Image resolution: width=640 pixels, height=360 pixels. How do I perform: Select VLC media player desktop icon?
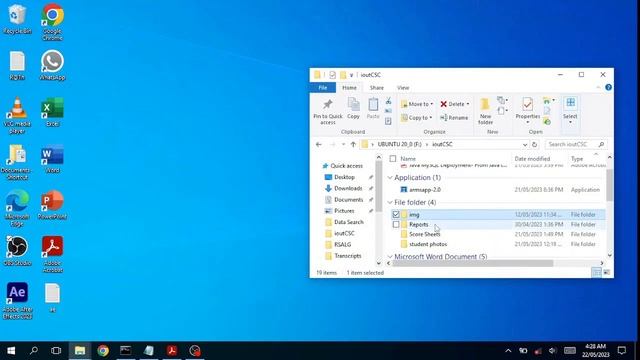(17, 116)
